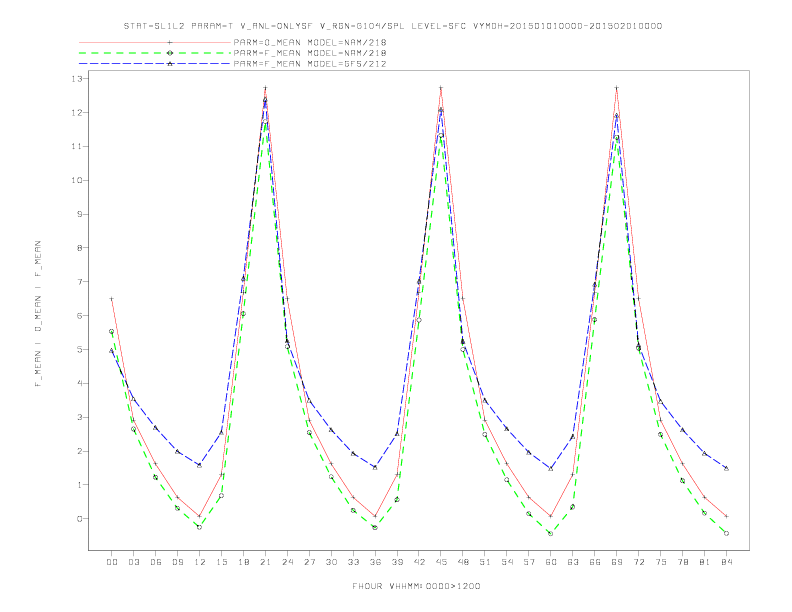Click x-axis forecast hour label 81

pos(705,562)
